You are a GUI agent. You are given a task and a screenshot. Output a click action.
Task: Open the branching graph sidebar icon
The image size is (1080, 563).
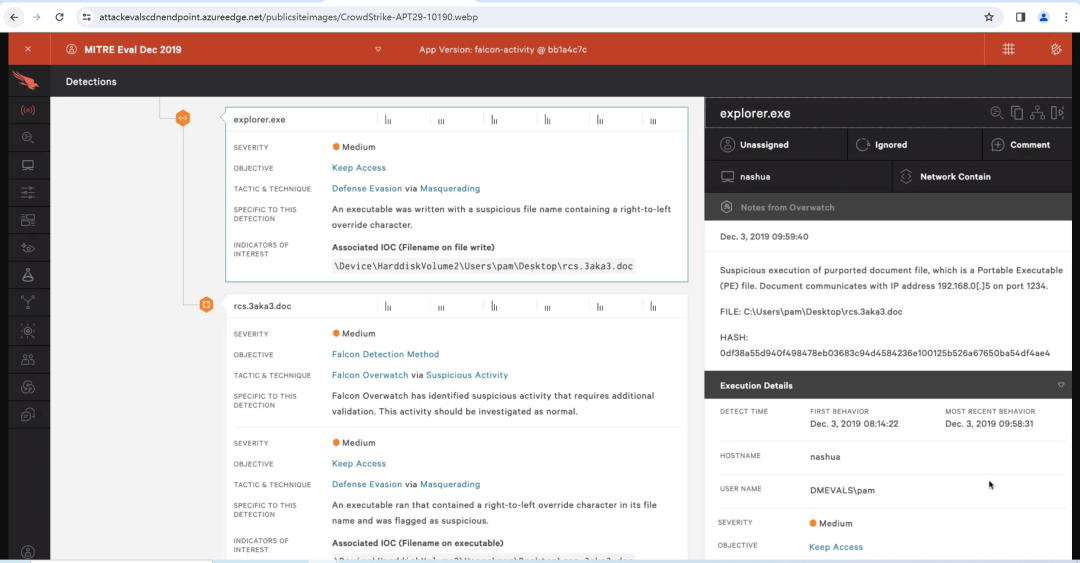[28, 303]
